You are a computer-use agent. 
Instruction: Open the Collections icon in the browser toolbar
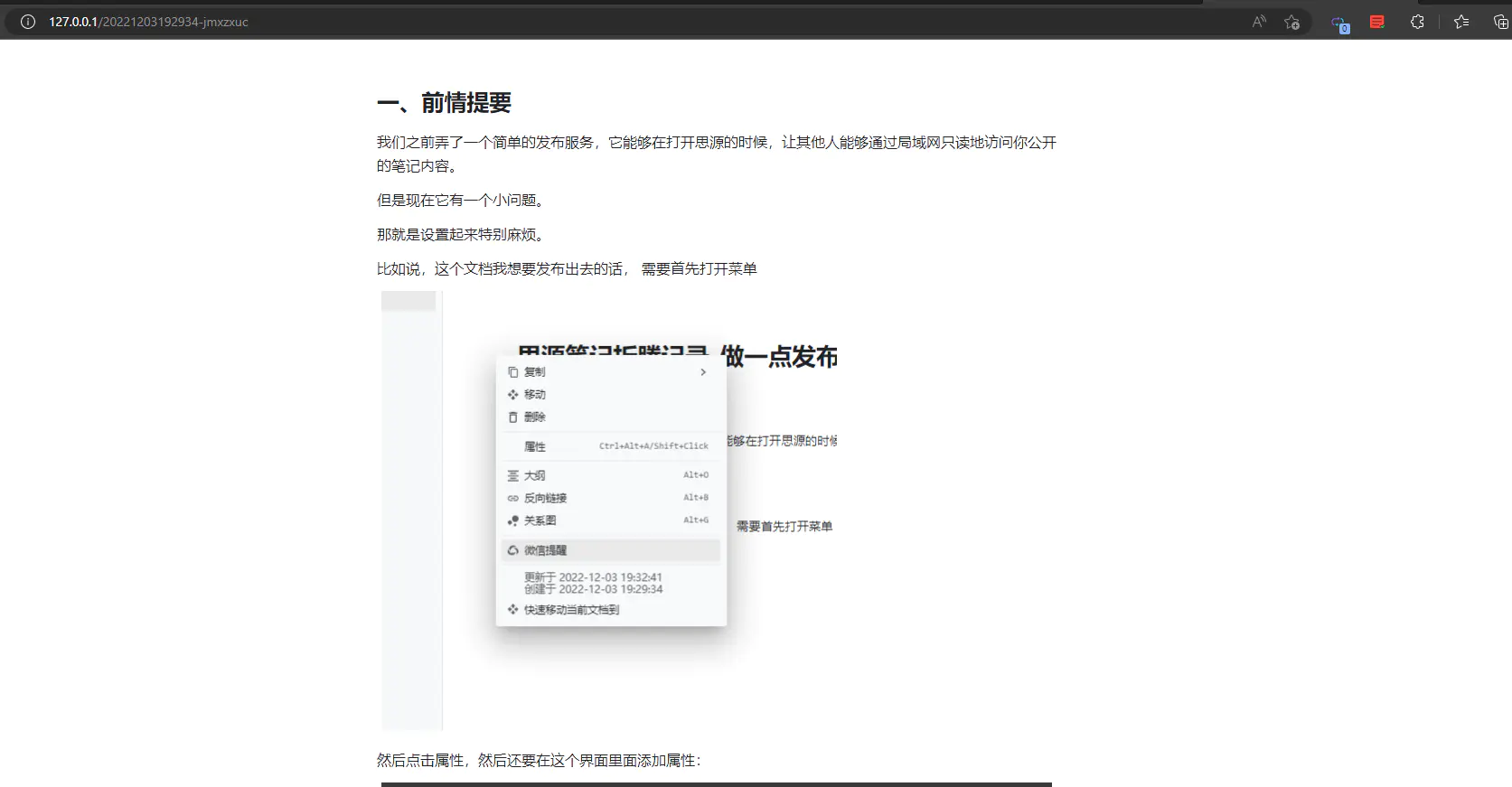pos(1500,22)
